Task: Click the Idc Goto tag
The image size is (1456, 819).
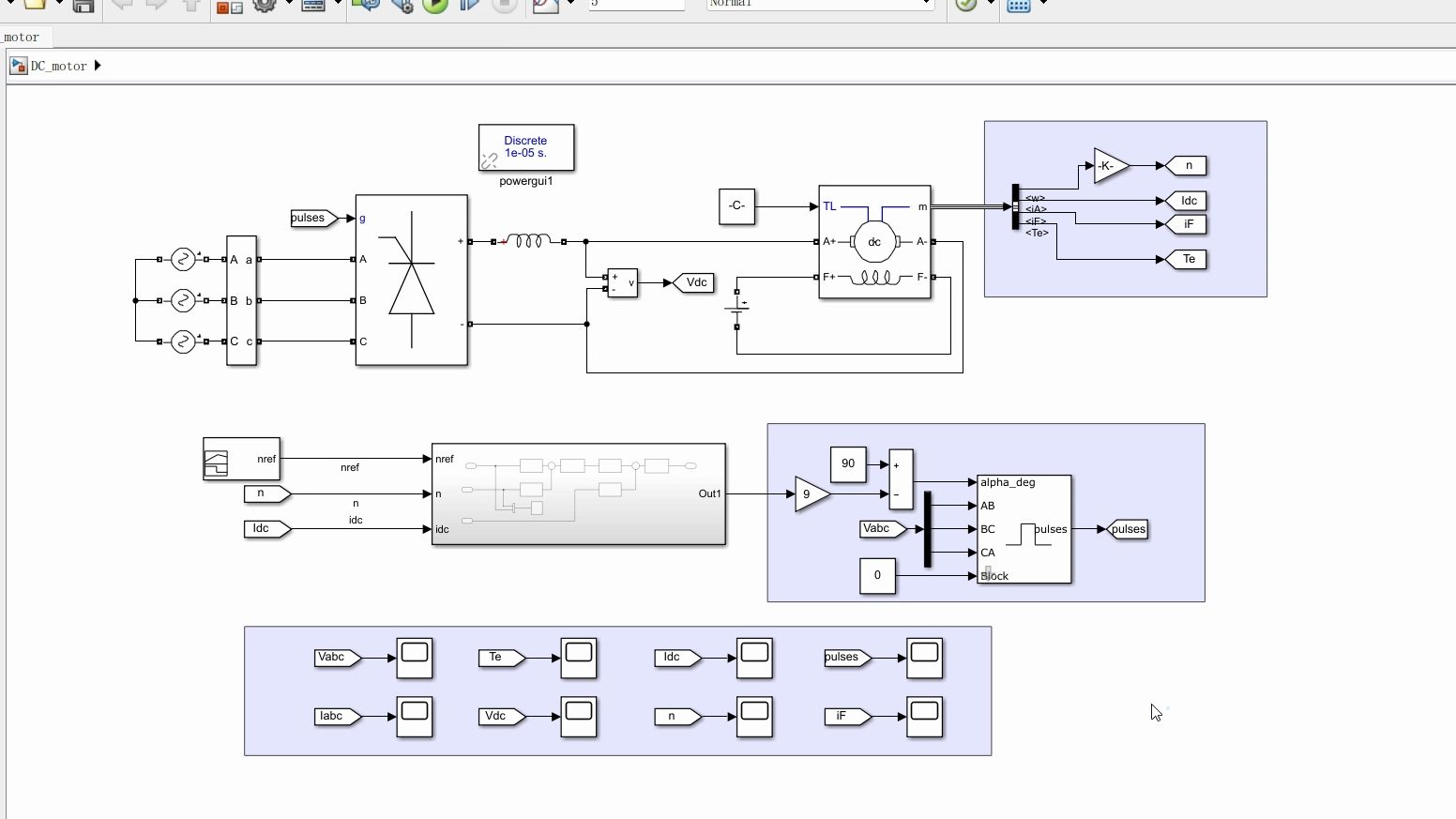Action: point(1186,201)
